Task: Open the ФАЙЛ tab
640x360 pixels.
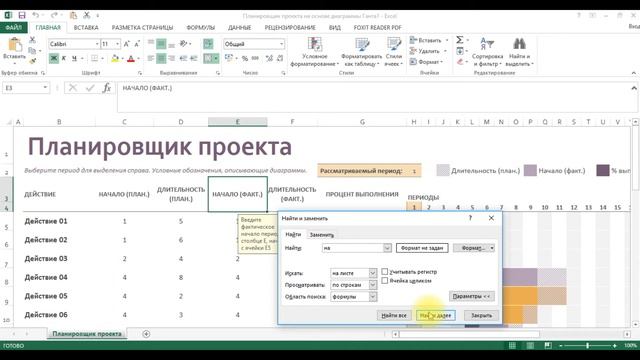Action: (x=13, y=27)
